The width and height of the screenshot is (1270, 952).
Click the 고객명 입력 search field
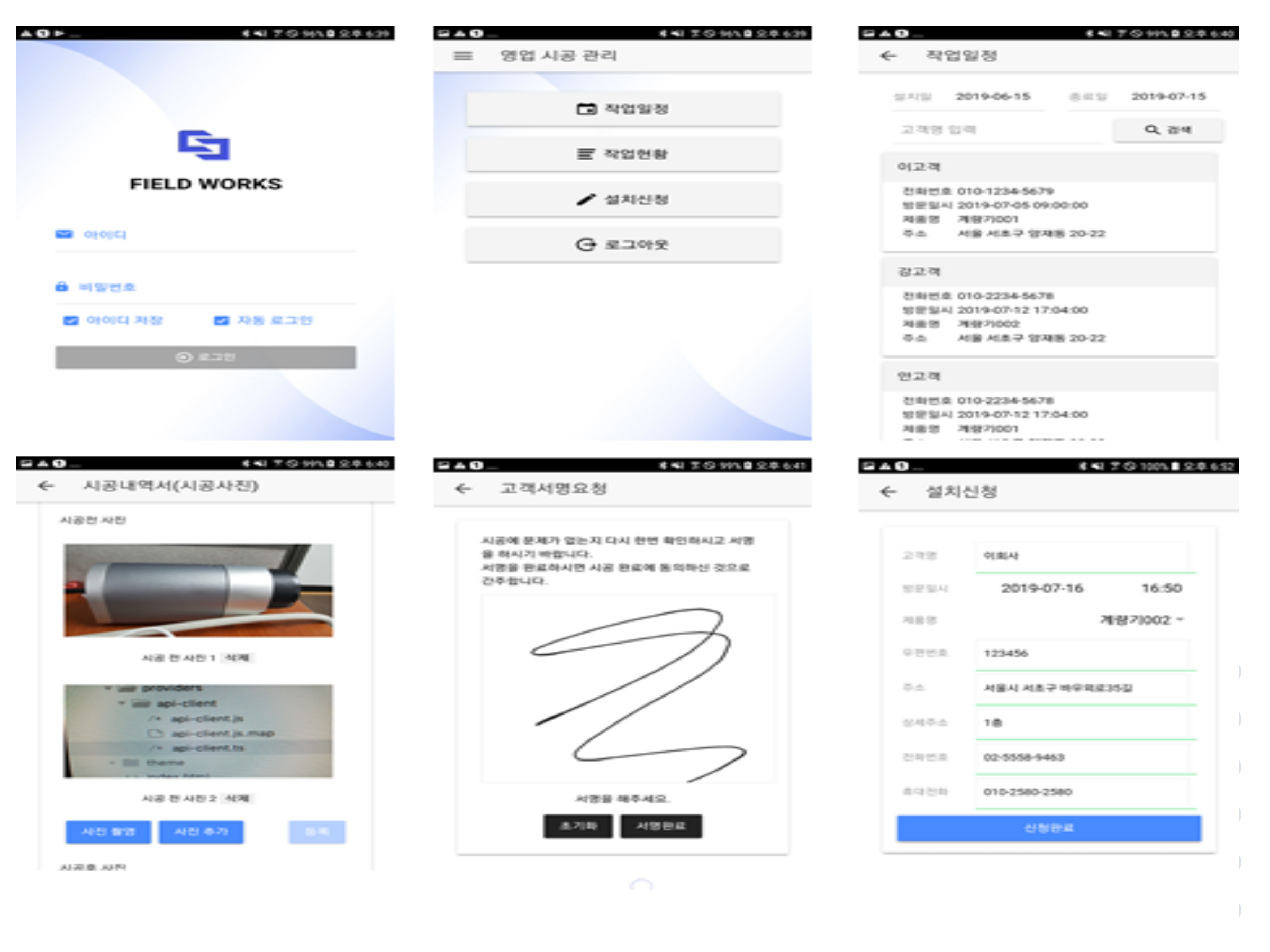(998, 130)
